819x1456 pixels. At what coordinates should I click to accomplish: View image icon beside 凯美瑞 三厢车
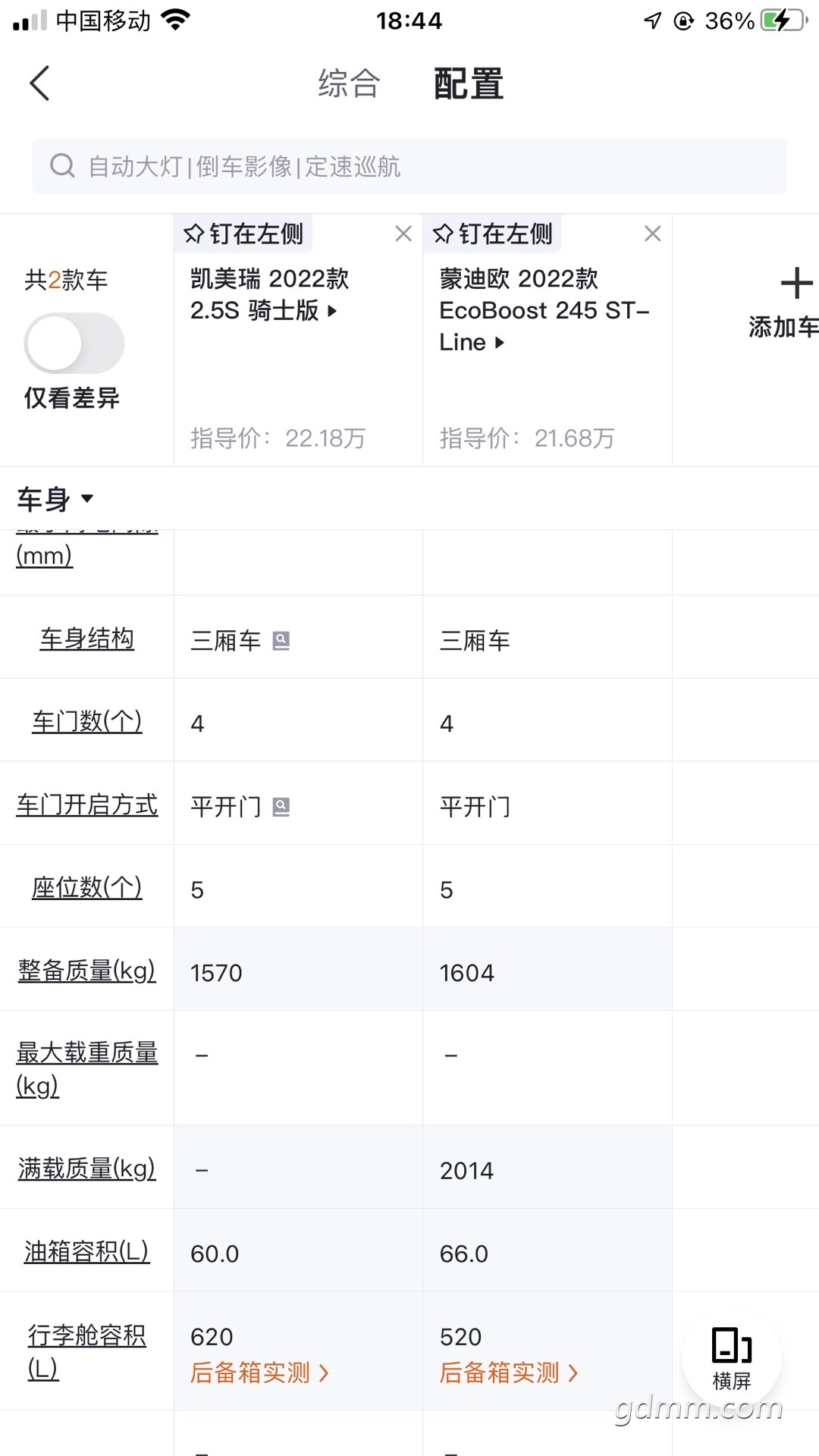[x=281, y=641]
